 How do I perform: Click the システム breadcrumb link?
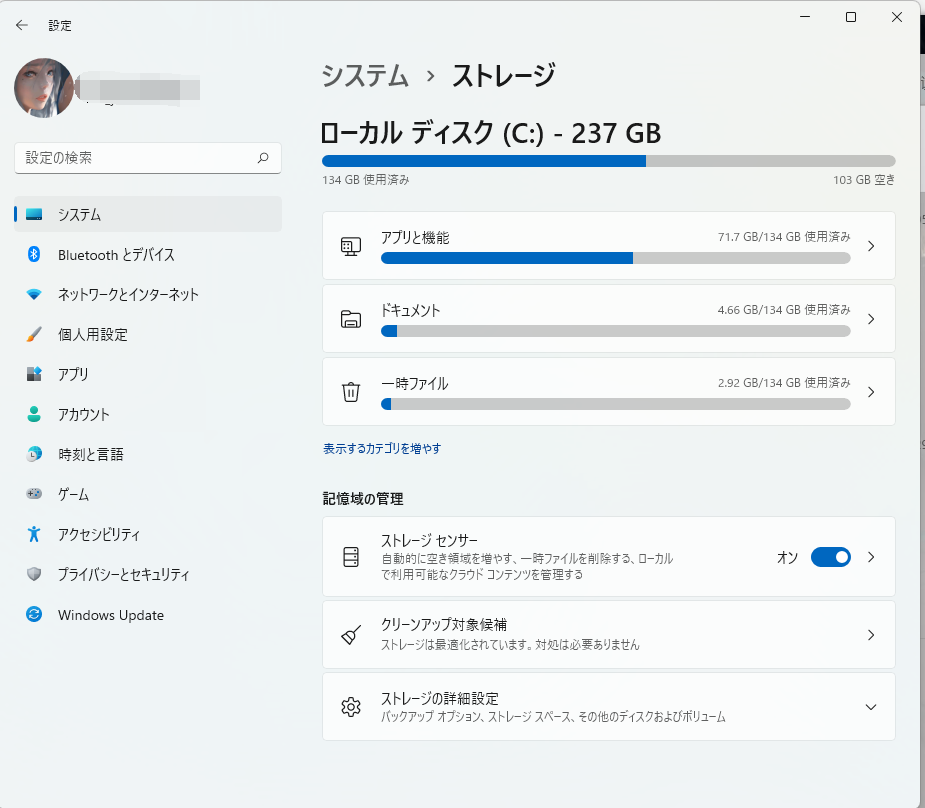365,75
